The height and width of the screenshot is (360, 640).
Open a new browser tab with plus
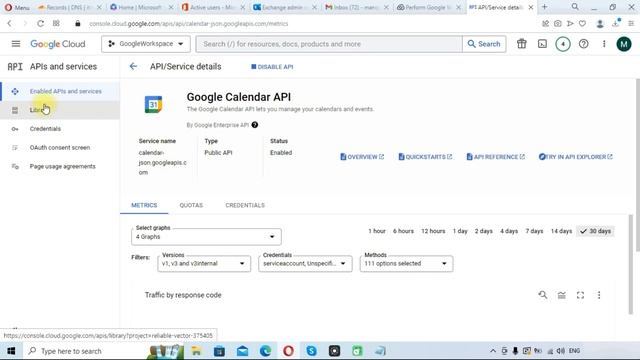(x=544, y=7)
